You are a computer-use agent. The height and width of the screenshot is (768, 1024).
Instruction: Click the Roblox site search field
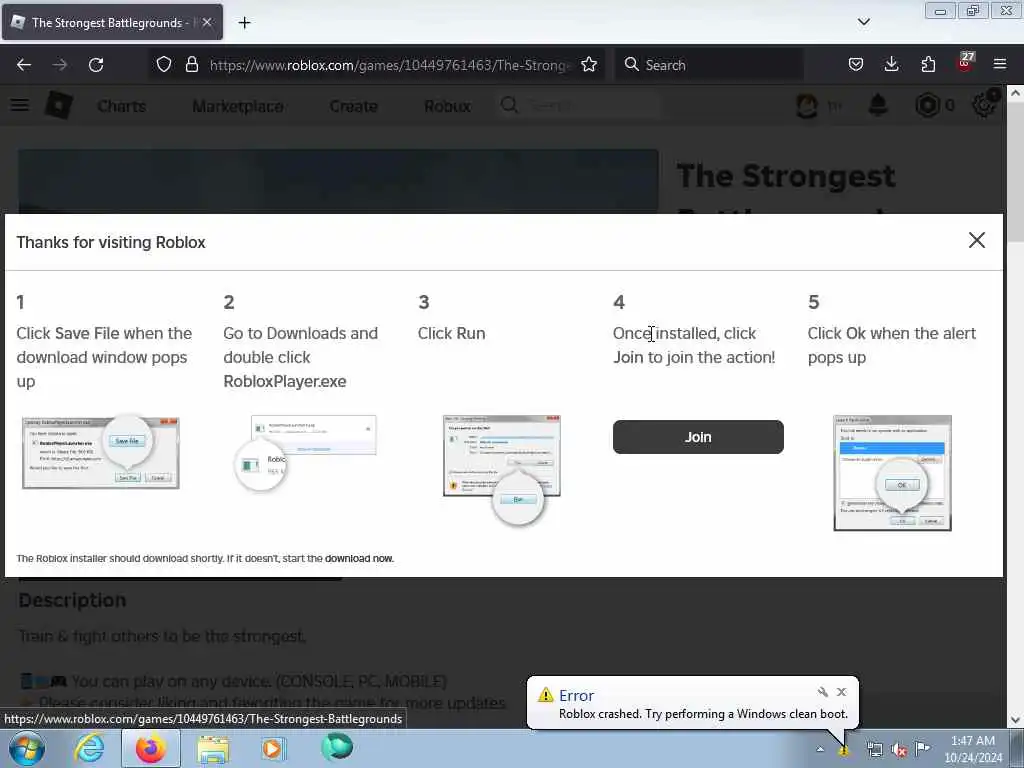click(580, 105)
